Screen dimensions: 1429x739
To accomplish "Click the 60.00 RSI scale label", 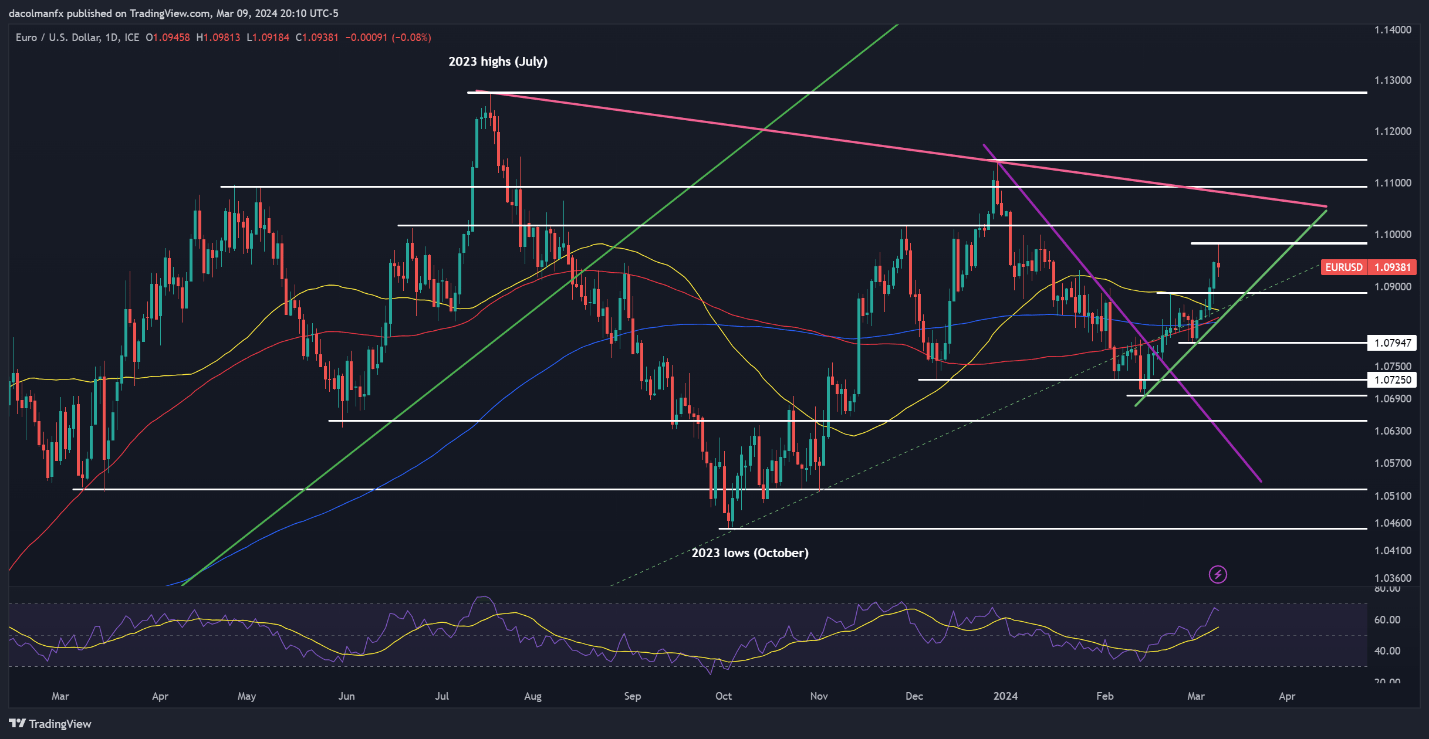I will click(1385, 620).
